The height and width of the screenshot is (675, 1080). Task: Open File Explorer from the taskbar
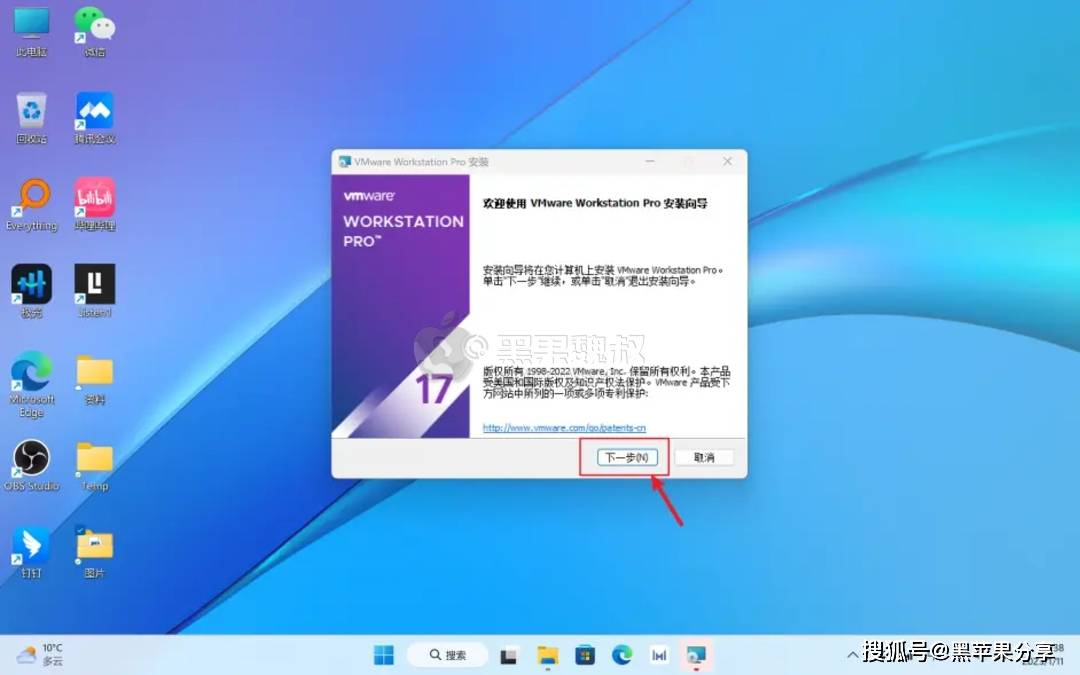[x=548, y=655]
